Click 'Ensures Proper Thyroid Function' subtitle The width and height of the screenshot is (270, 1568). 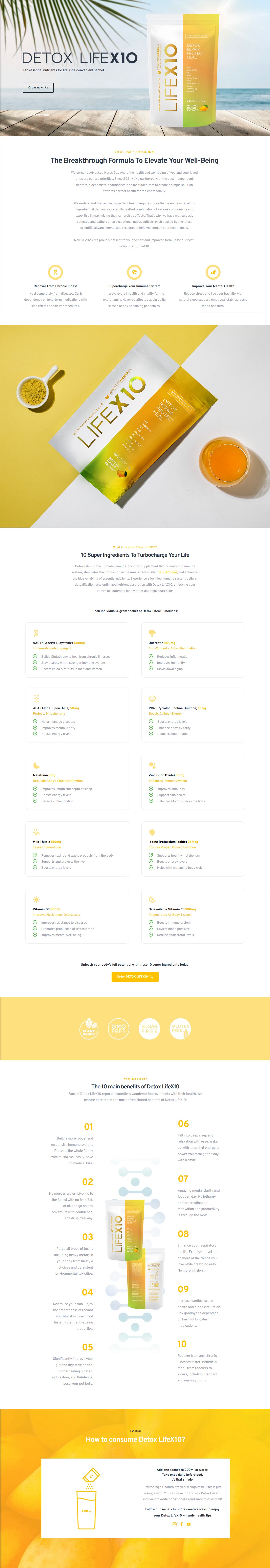click(172, 847)
